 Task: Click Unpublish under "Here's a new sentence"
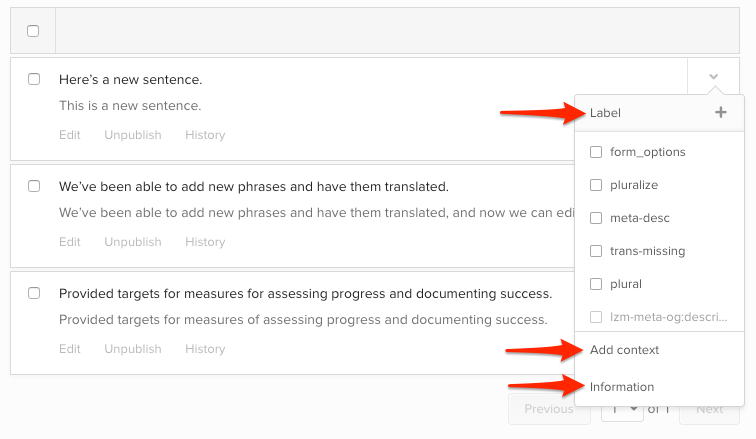132,135
